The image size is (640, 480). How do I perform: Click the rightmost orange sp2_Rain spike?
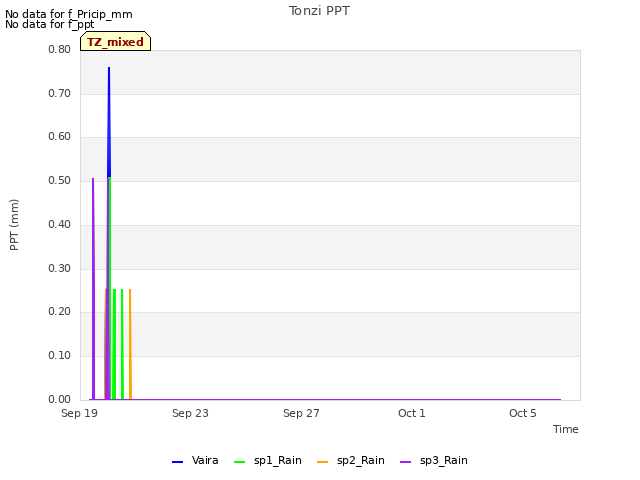[130, 344]
